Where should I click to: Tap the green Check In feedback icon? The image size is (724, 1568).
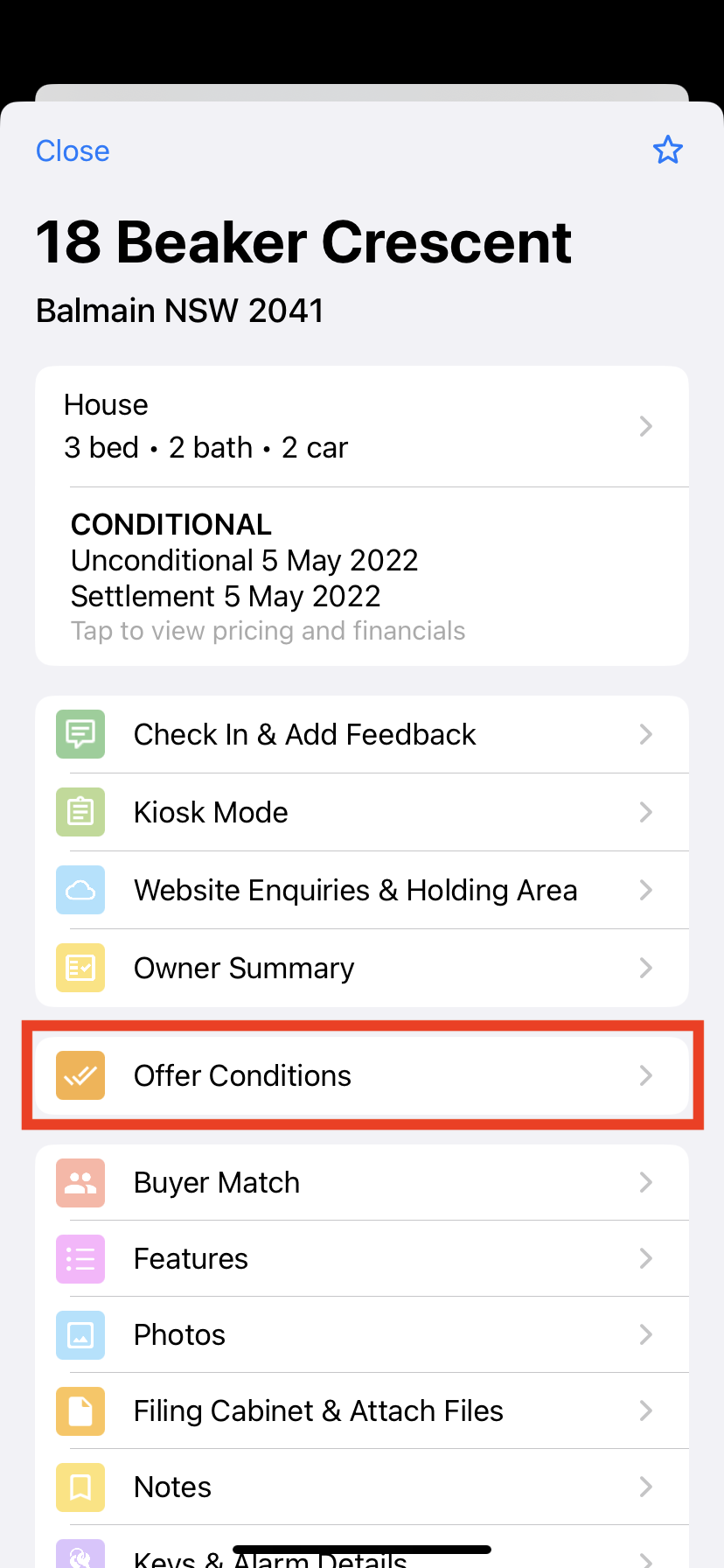pos(80,734)
